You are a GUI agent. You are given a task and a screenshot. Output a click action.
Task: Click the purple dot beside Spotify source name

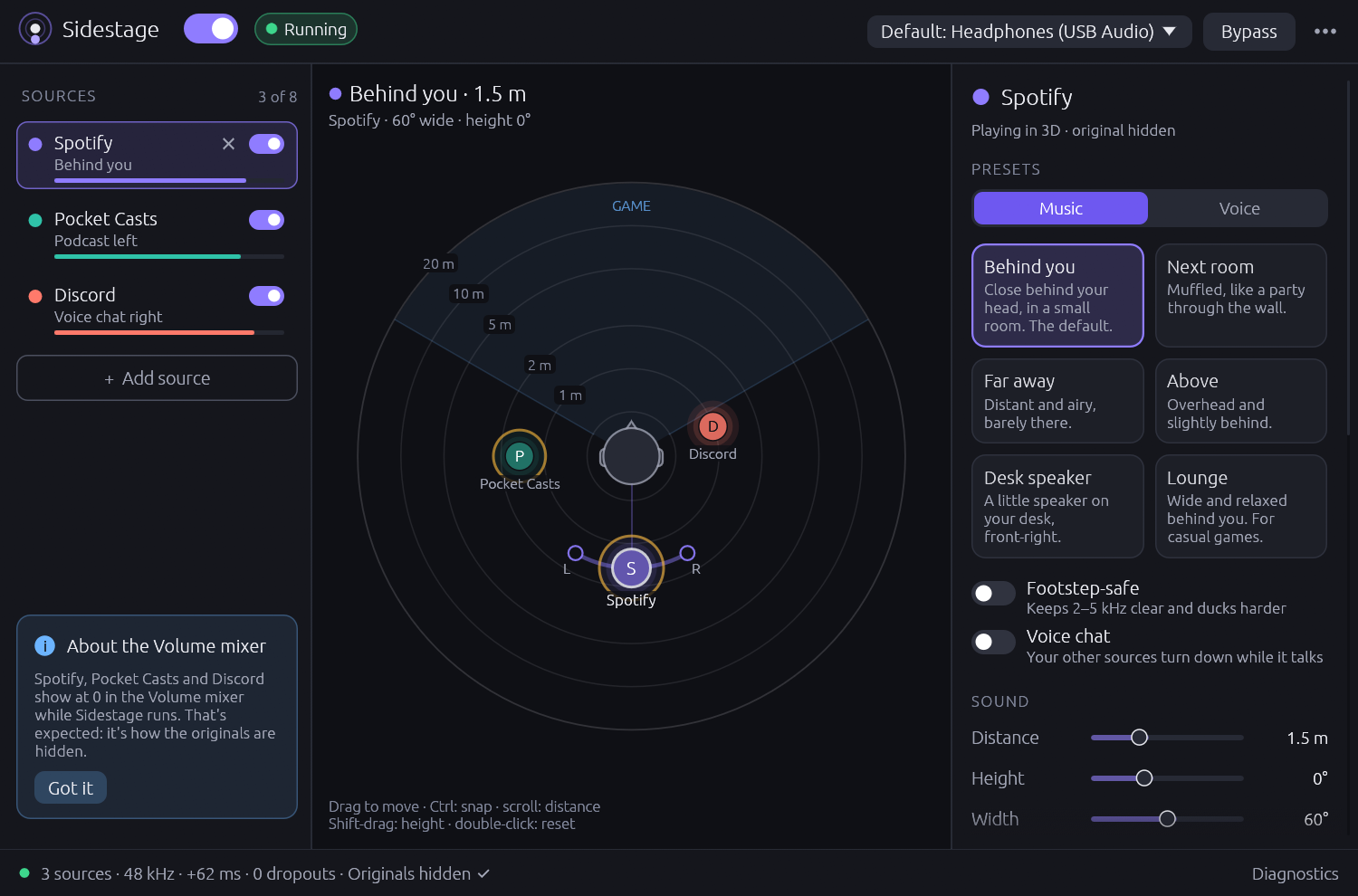click(35, 144)
